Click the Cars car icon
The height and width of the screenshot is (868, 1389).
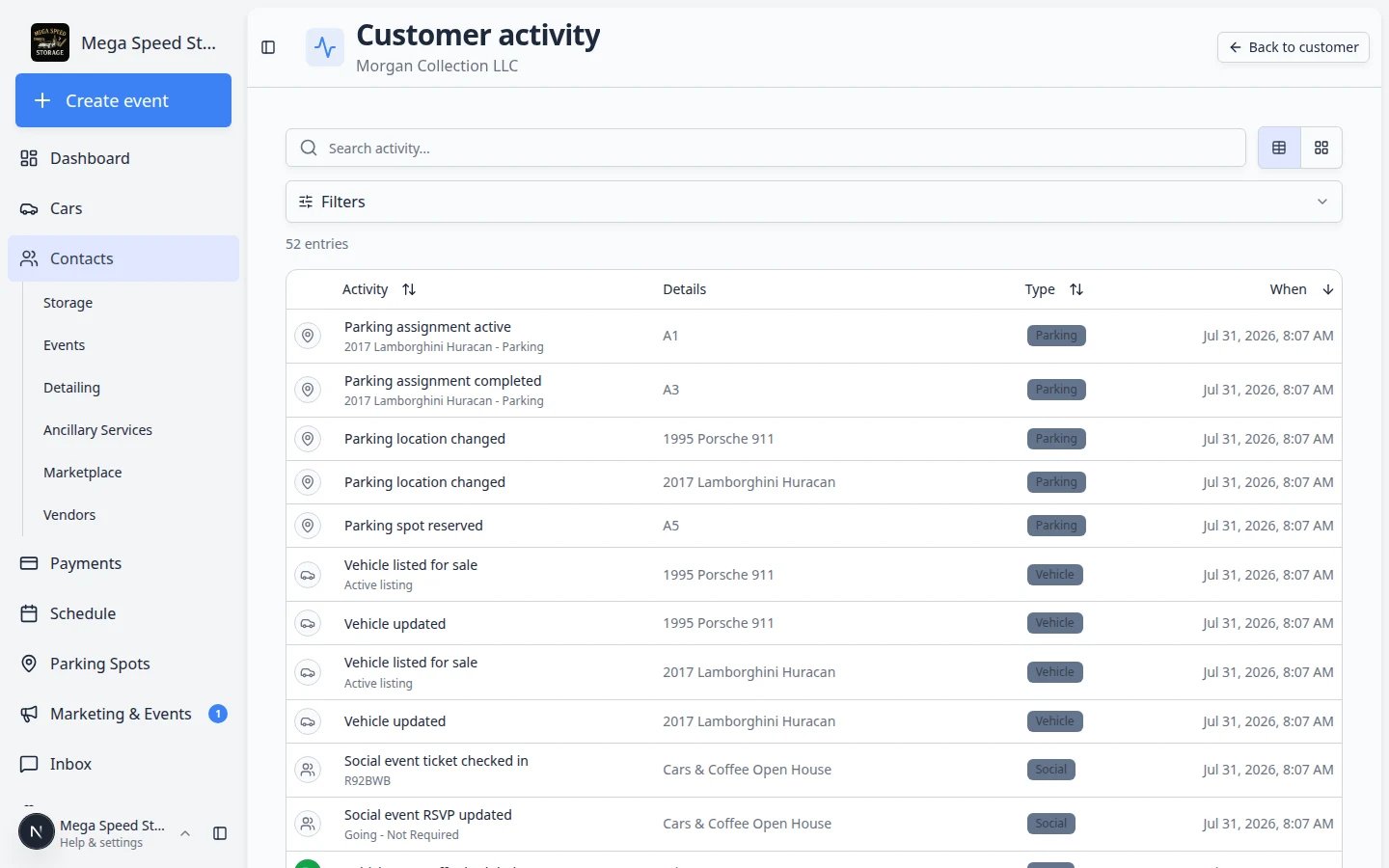coord(29,208)
